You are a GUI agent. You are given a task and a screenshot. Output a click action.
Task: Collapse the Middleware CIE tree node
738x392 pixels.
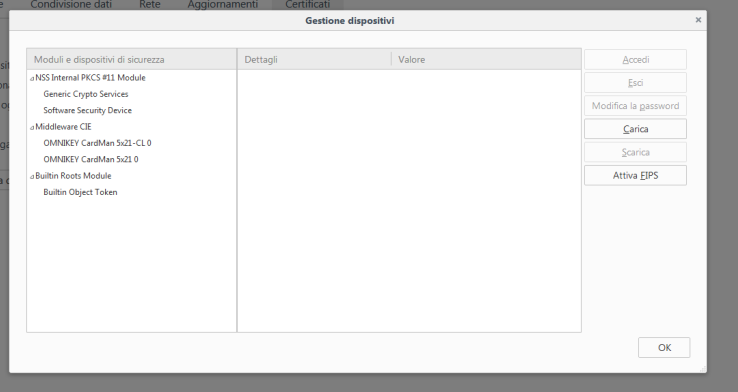tap(32, 128)
